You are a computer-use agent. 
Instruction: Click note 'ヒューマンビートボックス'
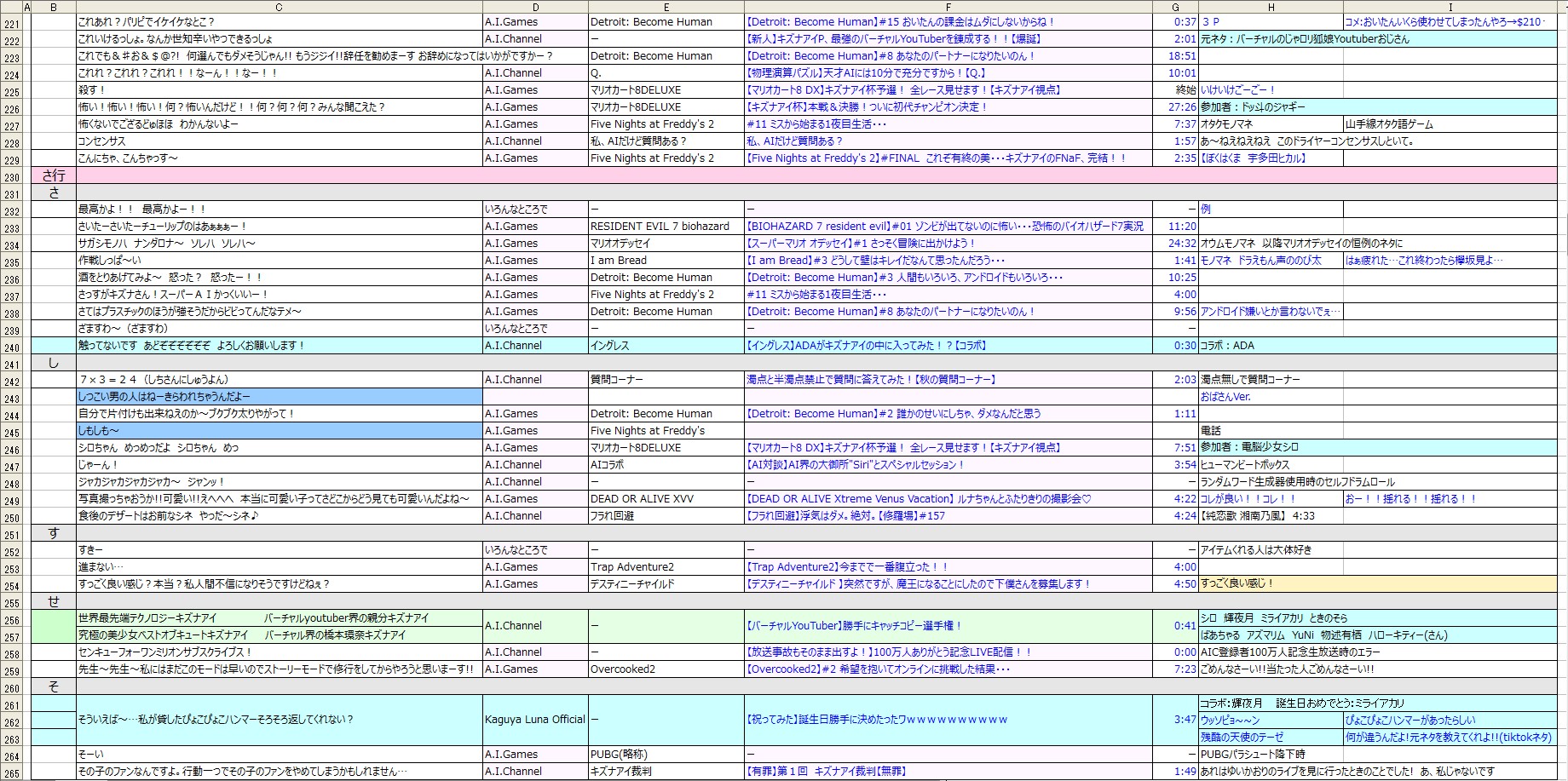click(x=1245, y=465)
